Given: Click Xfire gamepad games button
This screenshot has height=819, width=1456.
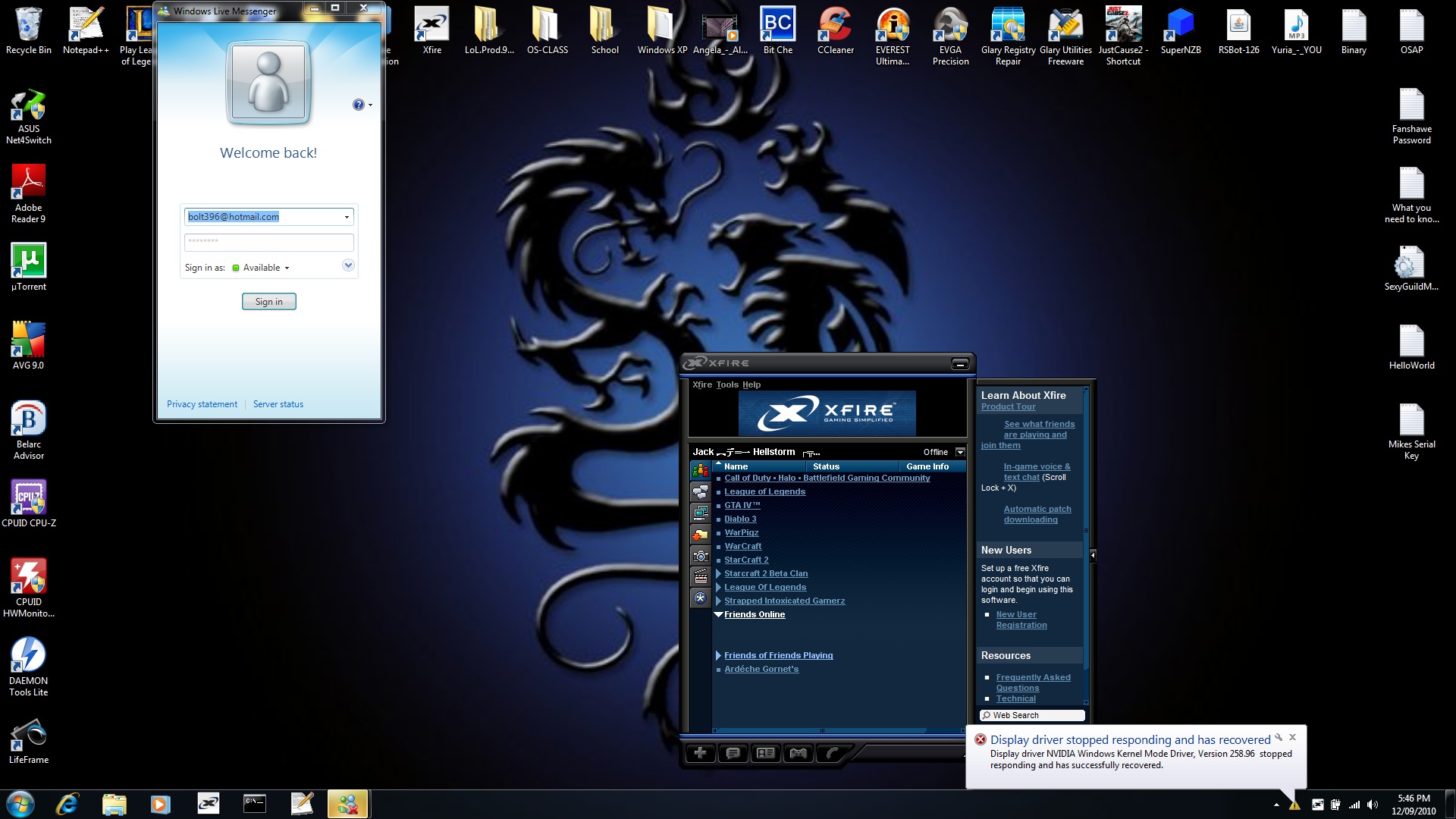Looking at the screenshot, I should [799, 753].
